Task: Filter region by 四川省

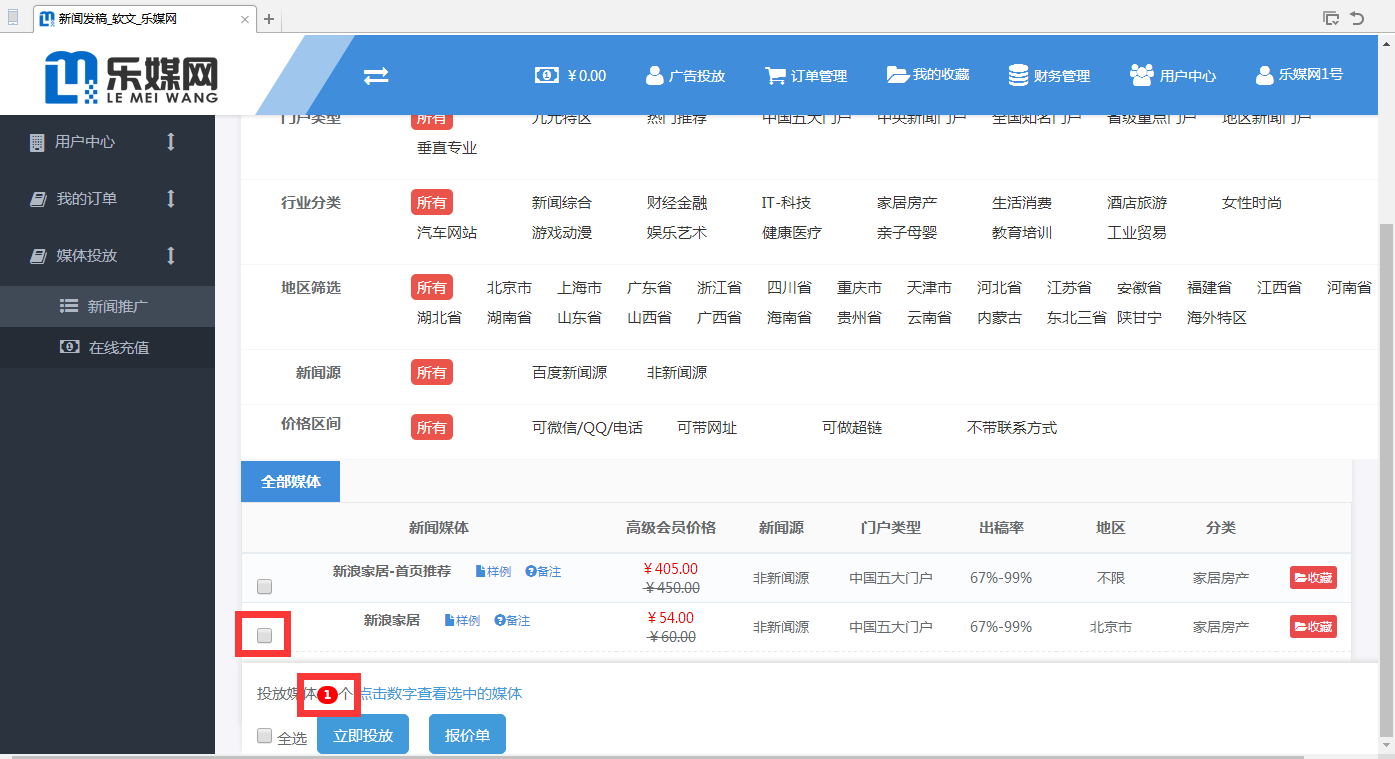Action: tap(789, 288)
